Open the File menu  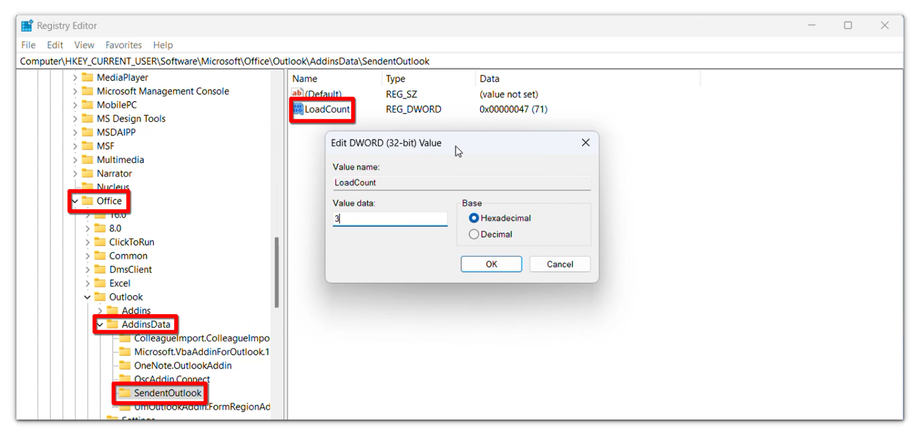coord(28,45)
